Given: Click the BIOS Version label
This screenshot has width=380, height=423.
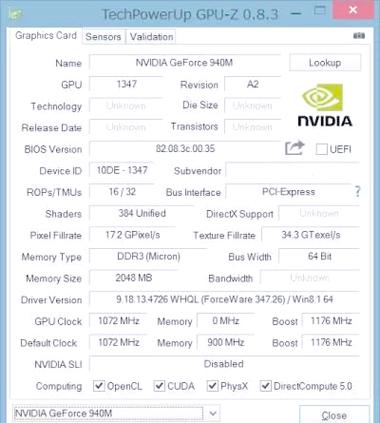Looking at the screenshot, I should (53, 149).
